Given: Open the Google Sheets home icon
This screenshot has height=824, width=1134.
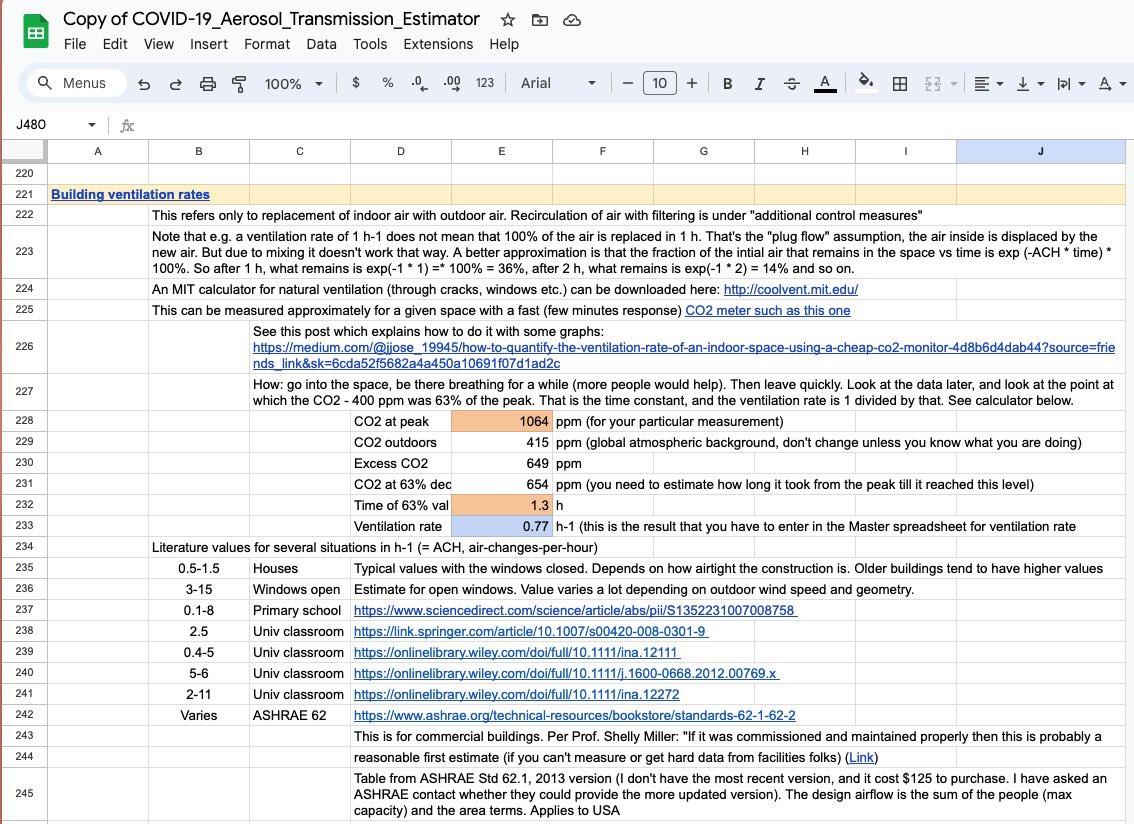Looking at the screenshot, I should 35,32.
